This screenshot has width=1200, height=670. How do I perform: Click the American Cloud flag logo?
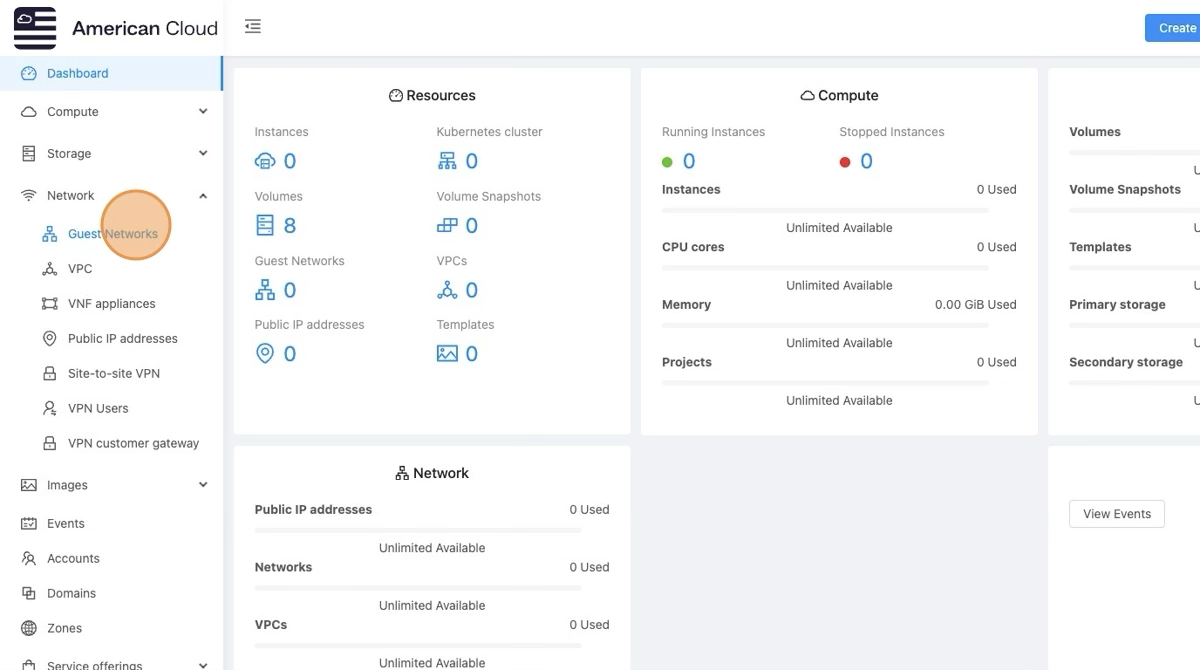pos(35,28)
